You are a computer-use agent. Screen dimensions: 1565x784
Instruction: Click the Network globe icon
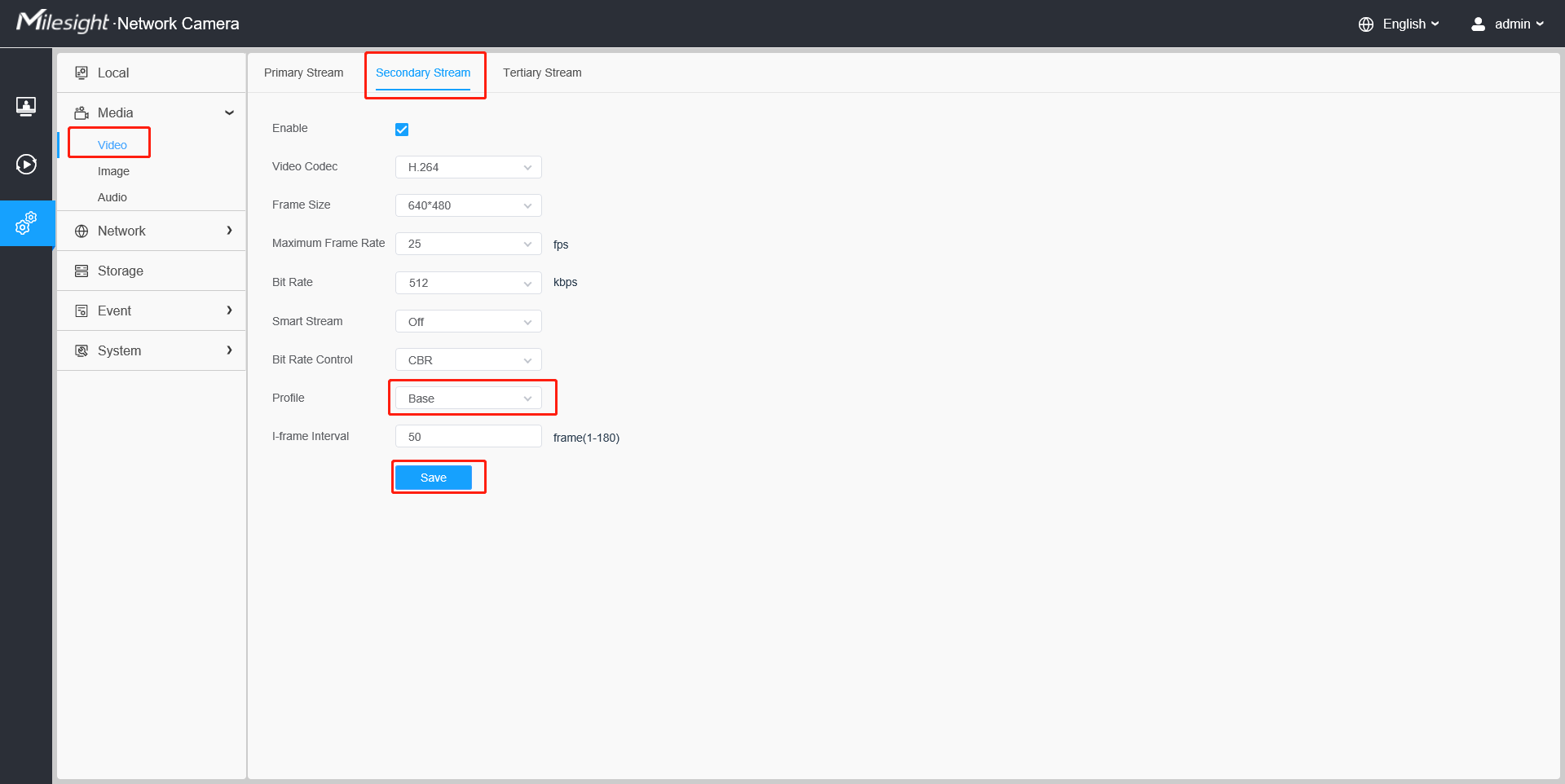pyautogui.click(x=82, y=231)
